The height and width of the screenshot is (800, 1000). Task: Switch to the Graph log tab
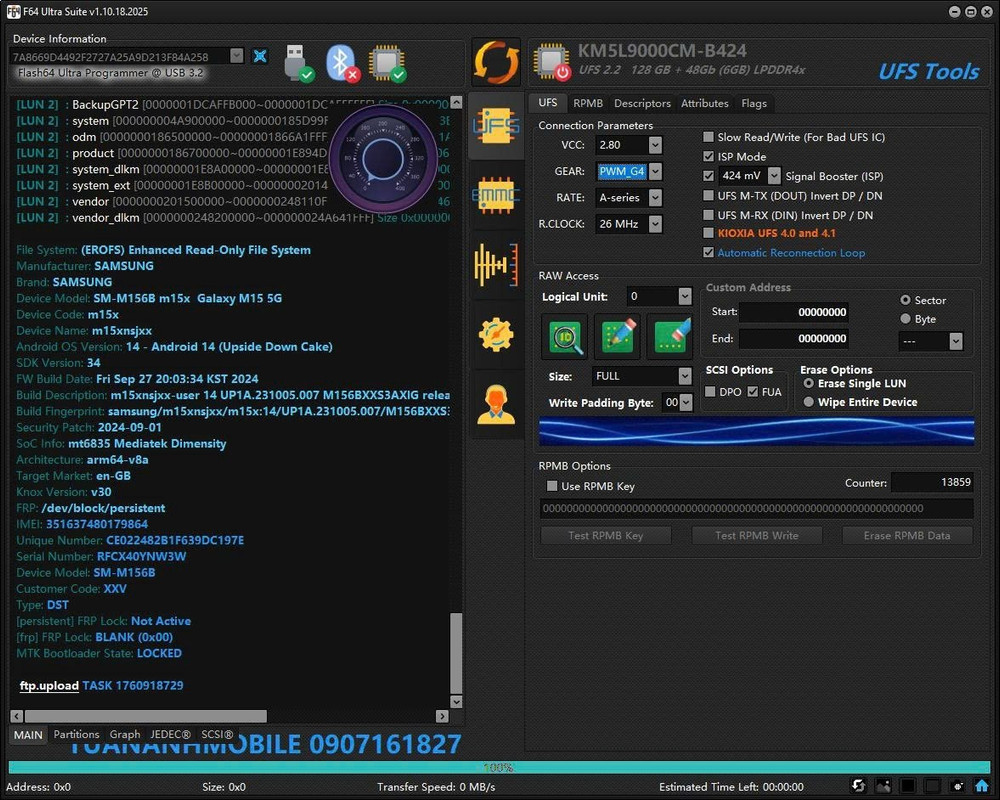125,734
